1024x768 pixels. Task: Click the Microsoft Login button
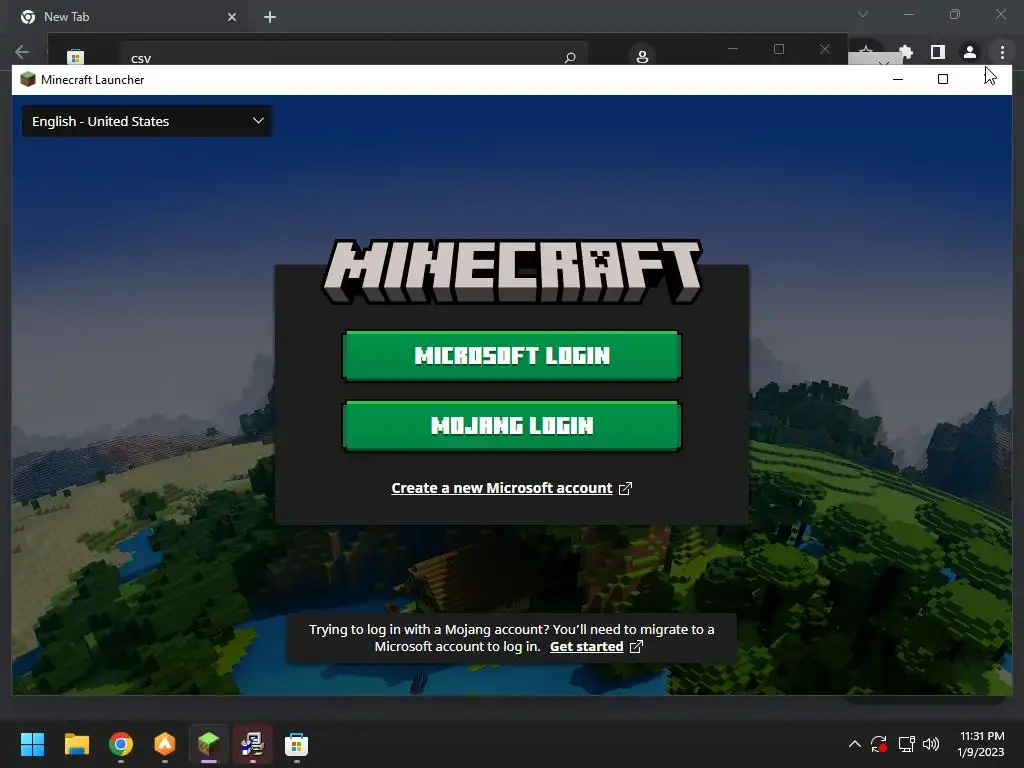point(511,355)
